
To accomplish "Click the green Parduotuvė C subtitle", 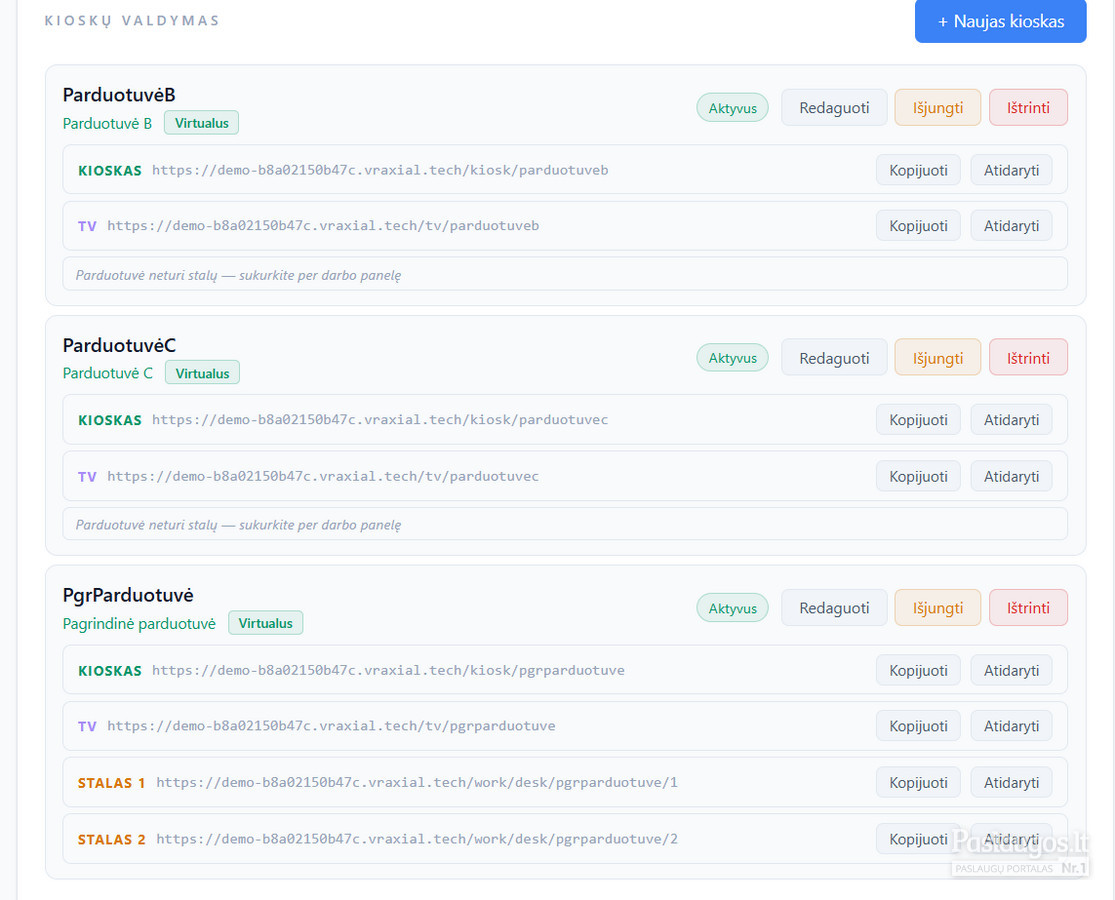I will [107, 373].
